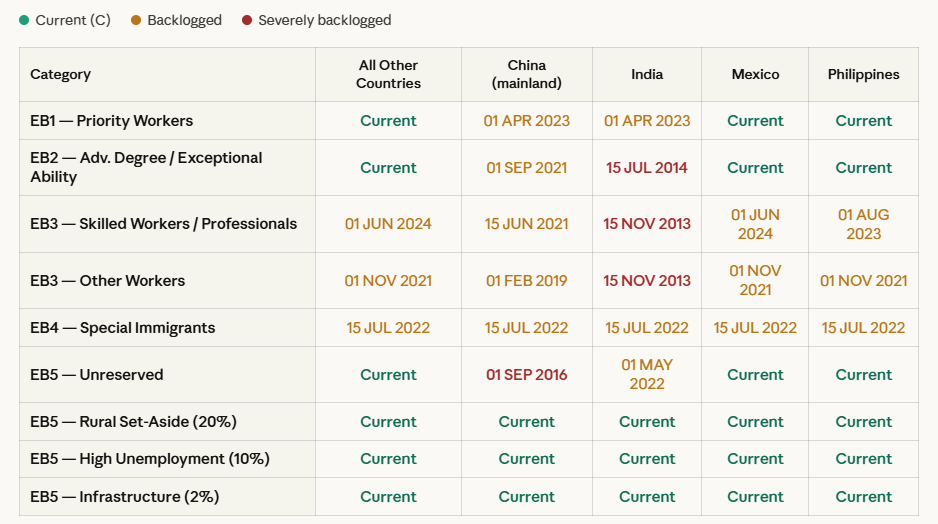Image resolution: width=938 pixels, height=524 pixels.
Task: Select the 01 JUN 2024 All Other Countries date
Action: (388, 224)
